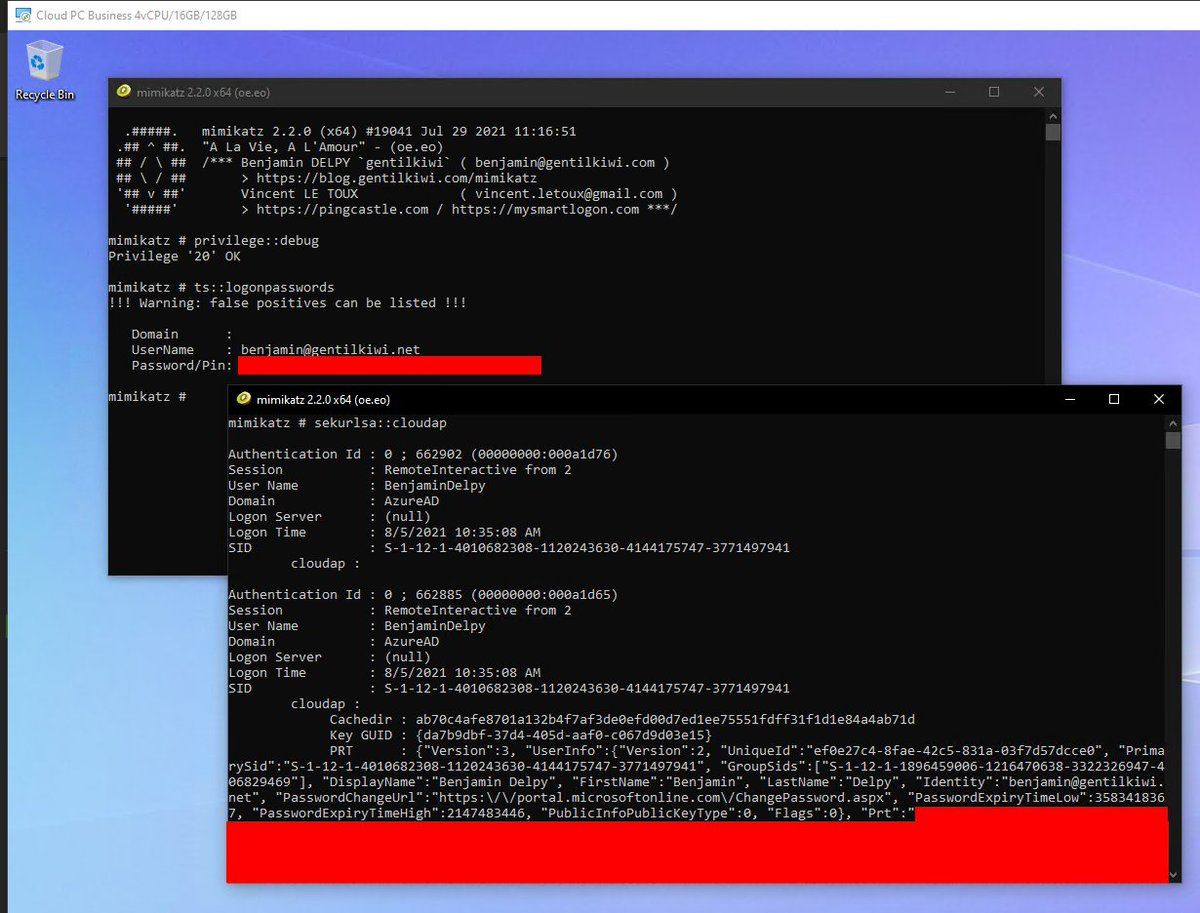Click the 'Key GUID' line
The width and height of the screenshot is (1200, 913).
pyautogui.click(x=520, y=735)
